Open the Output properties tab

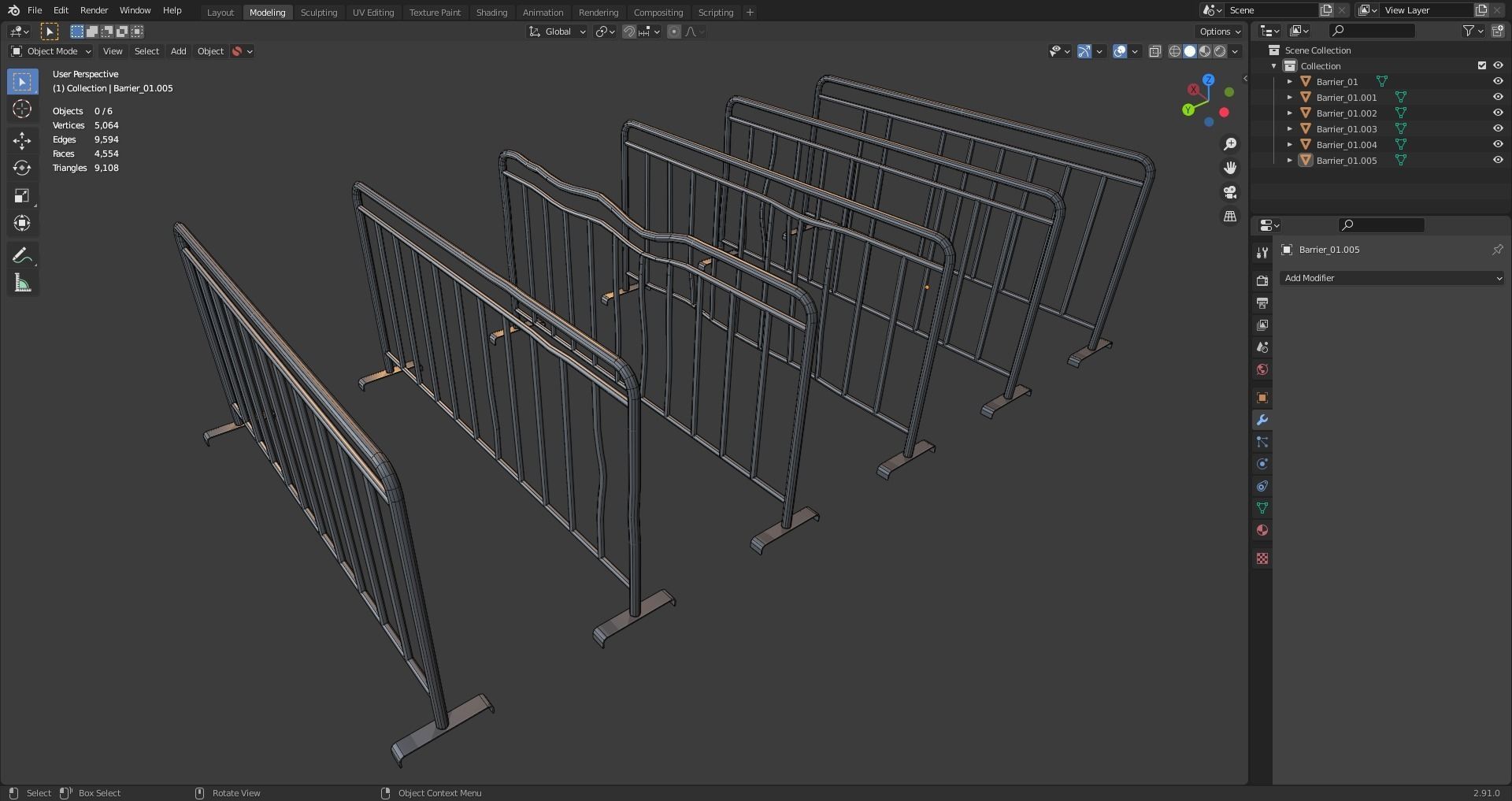pos(1262,302)
